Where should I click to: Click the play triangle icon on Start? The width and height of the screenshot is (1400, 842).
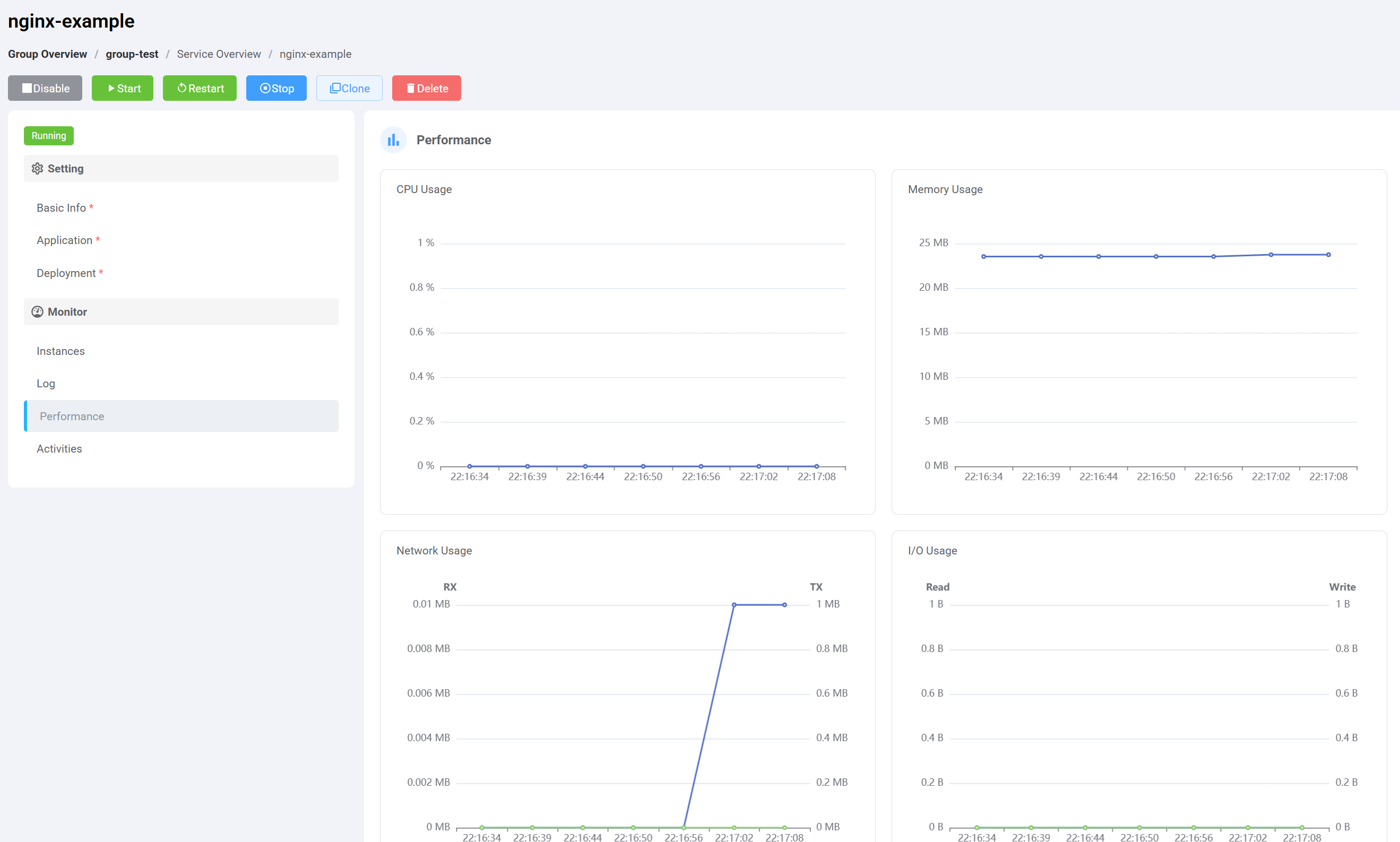point(111,88)
